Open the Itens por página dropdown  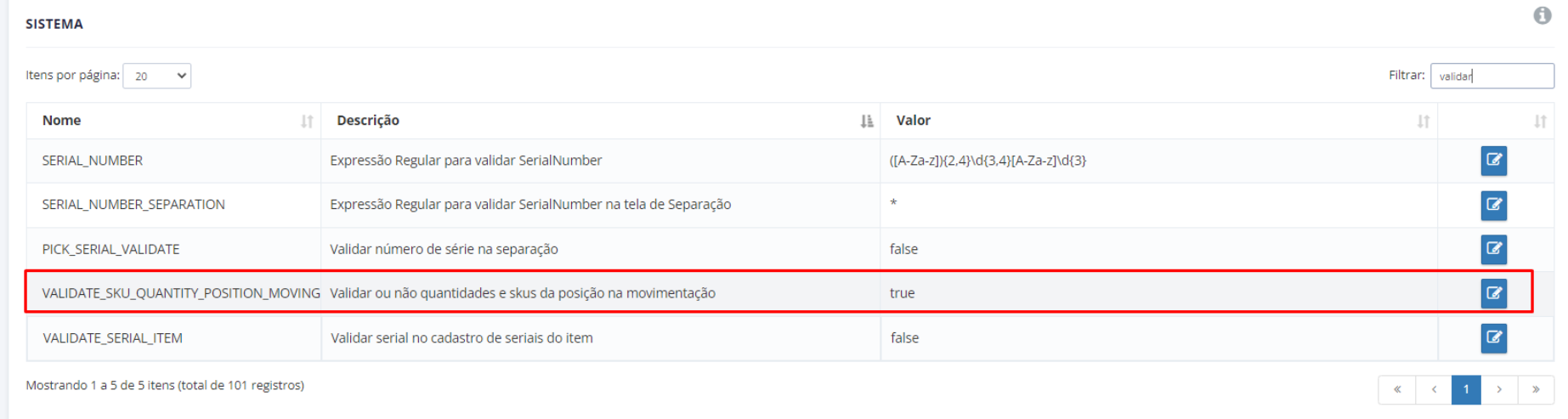point(157,76)
